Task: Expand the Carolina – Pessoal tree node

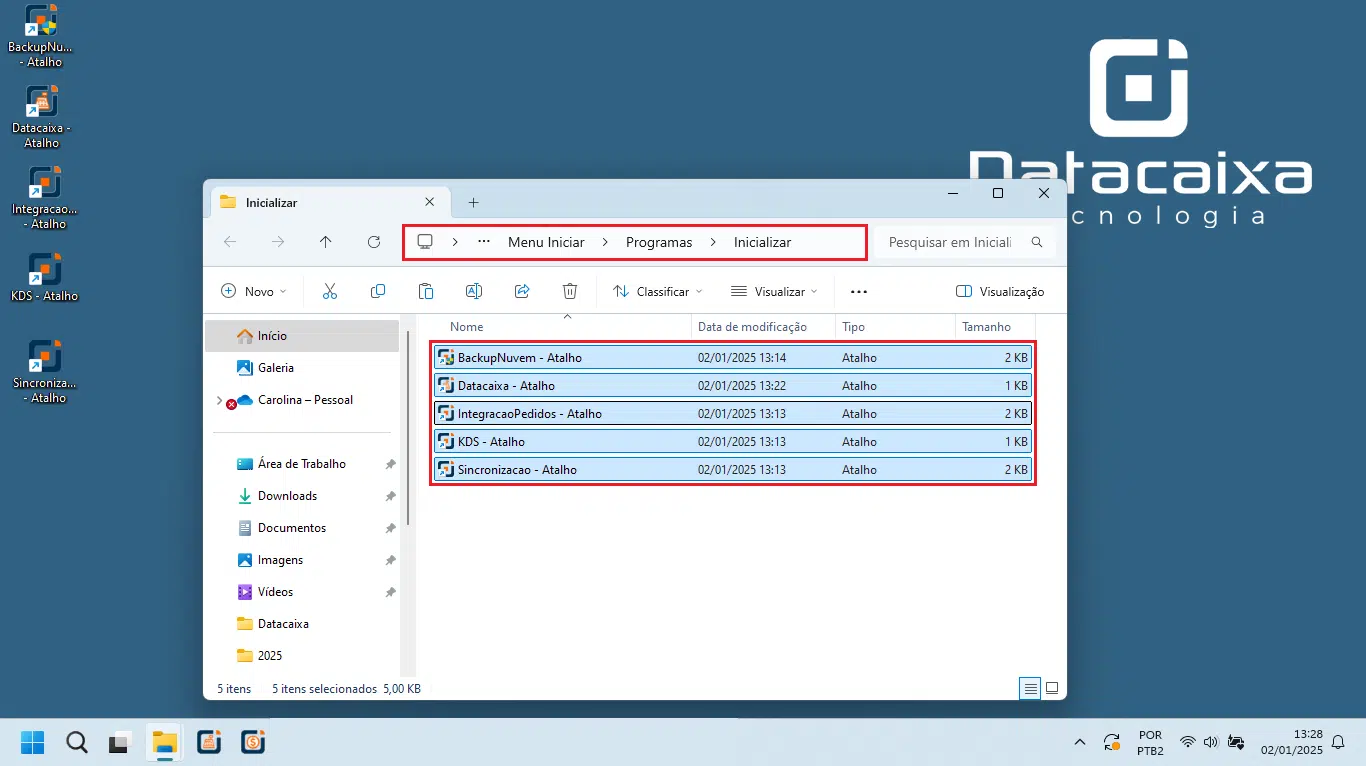Action: click(x=219, y=400)
